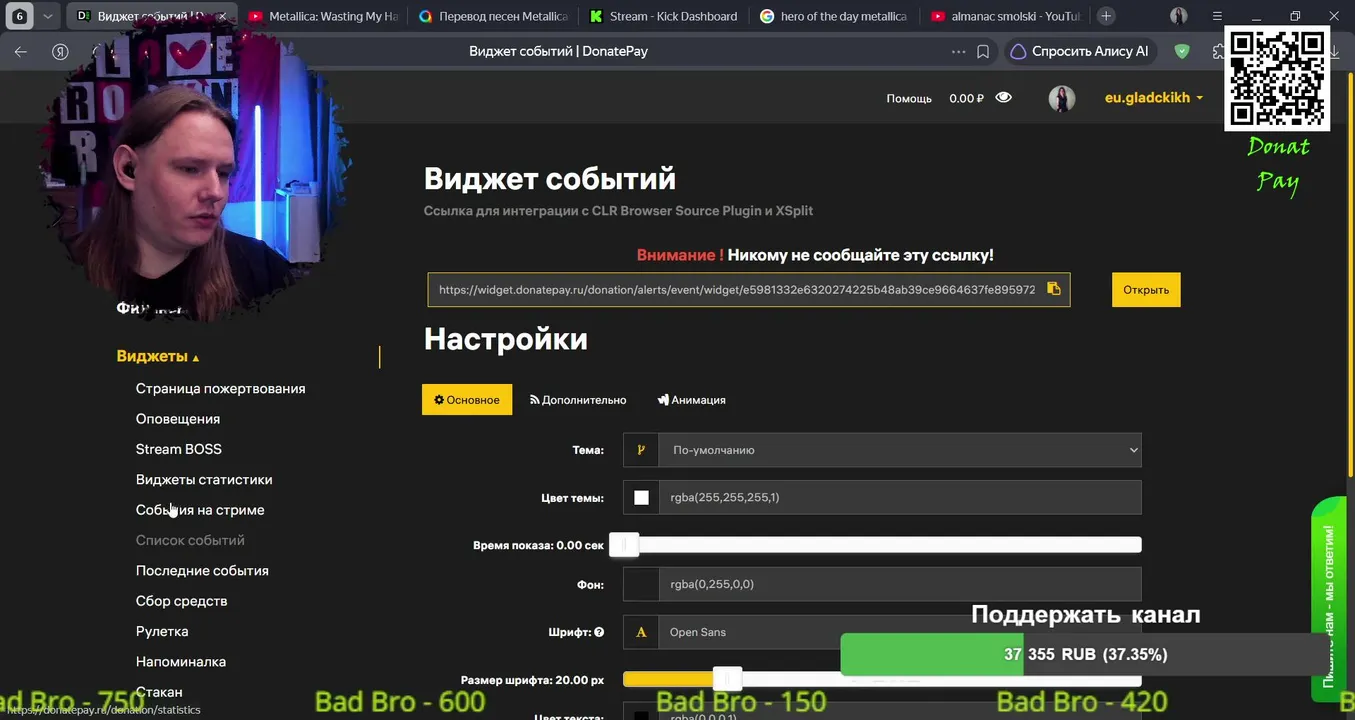
Task: Open the Дополнительно settings tab
Action: pos(578,399)
